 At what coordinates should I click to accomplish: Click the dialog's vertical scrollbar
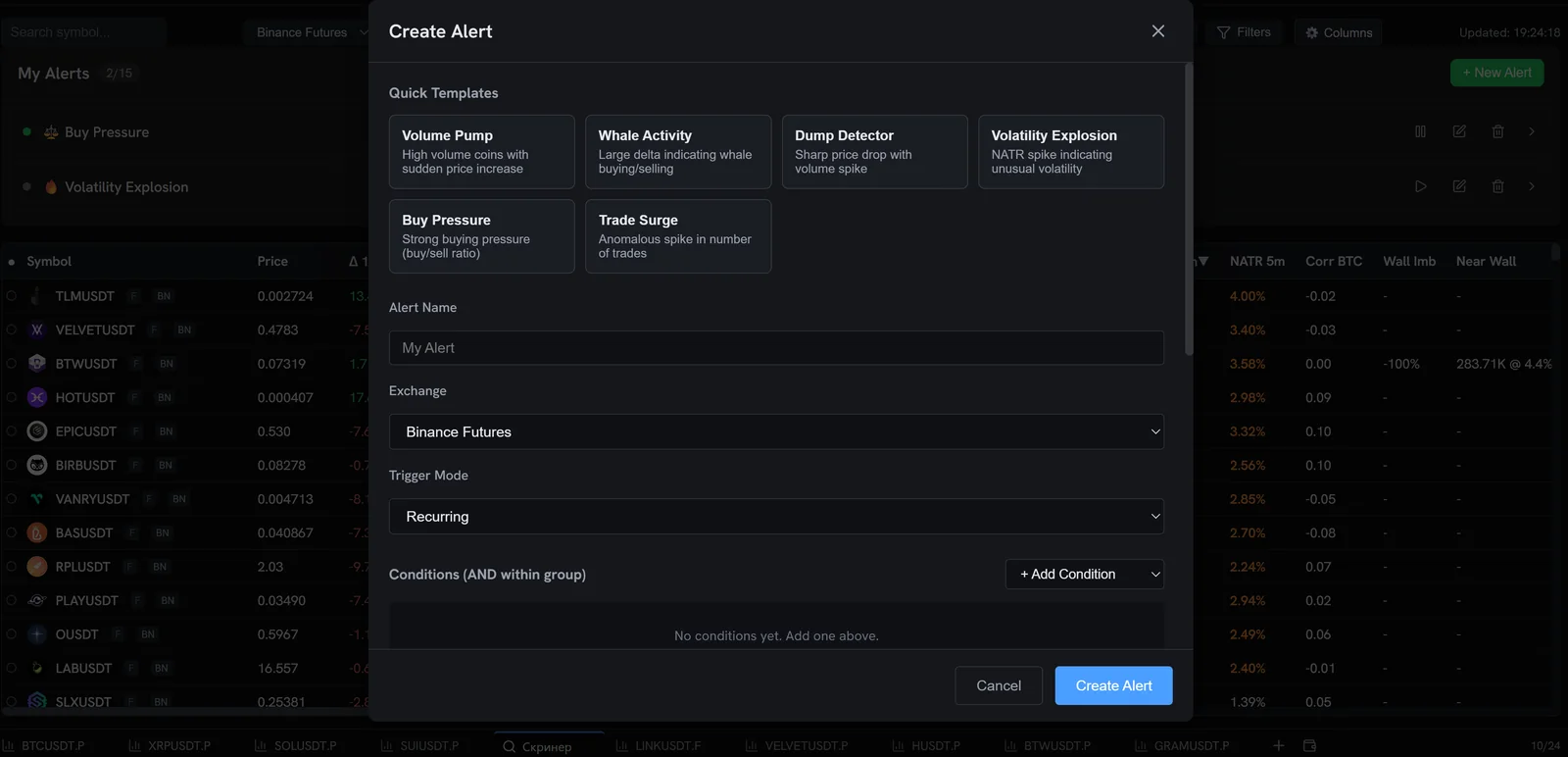pos(1189,209)
